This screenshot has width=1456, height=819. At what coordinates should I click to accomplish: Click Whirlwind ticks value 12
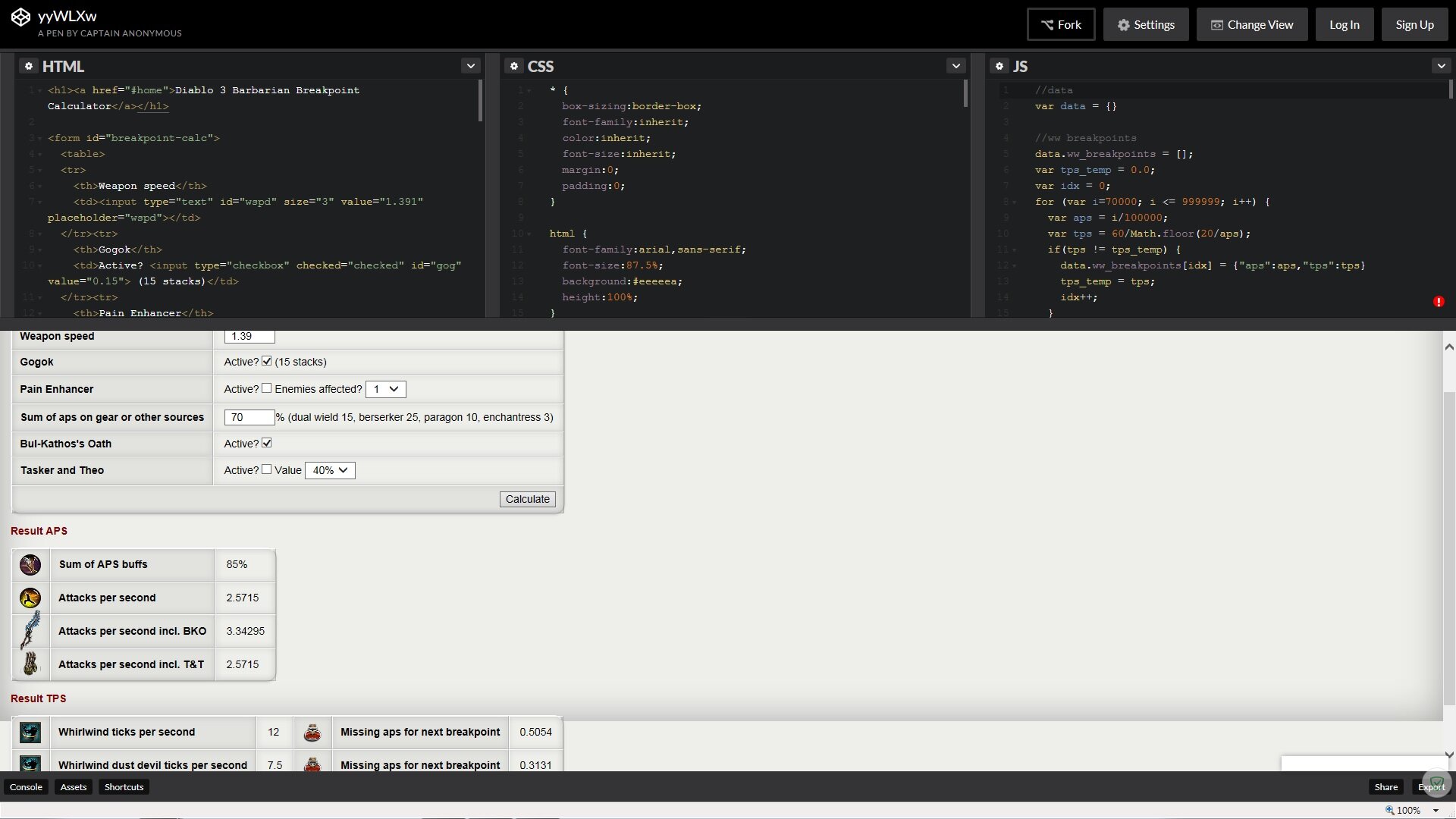[x=274, y=732]
